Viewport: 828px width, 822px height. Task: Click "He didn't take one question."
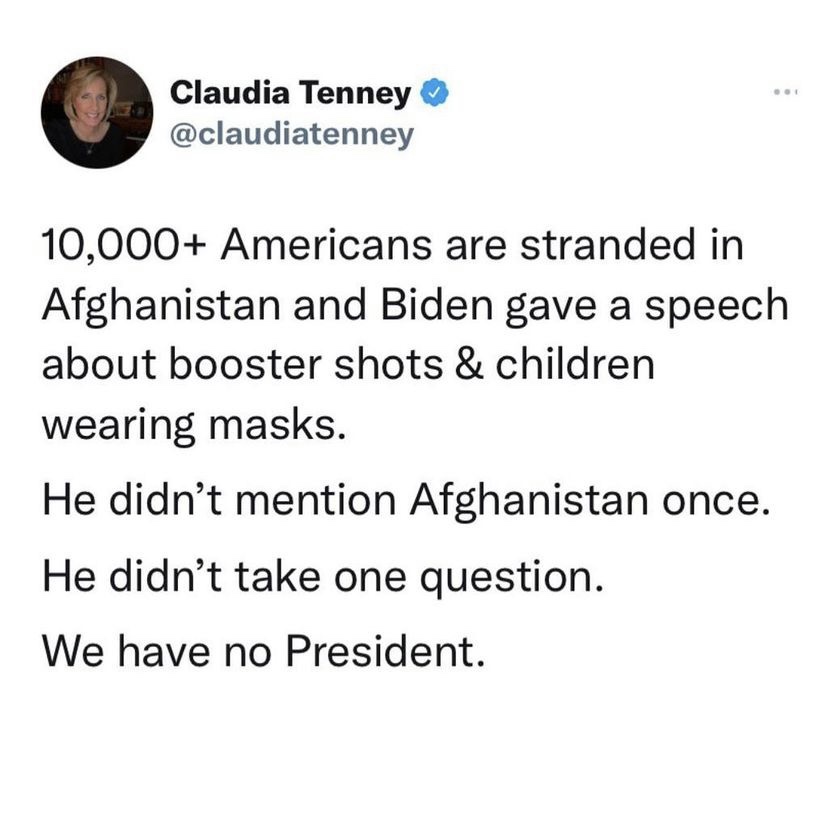pos(323,575)
